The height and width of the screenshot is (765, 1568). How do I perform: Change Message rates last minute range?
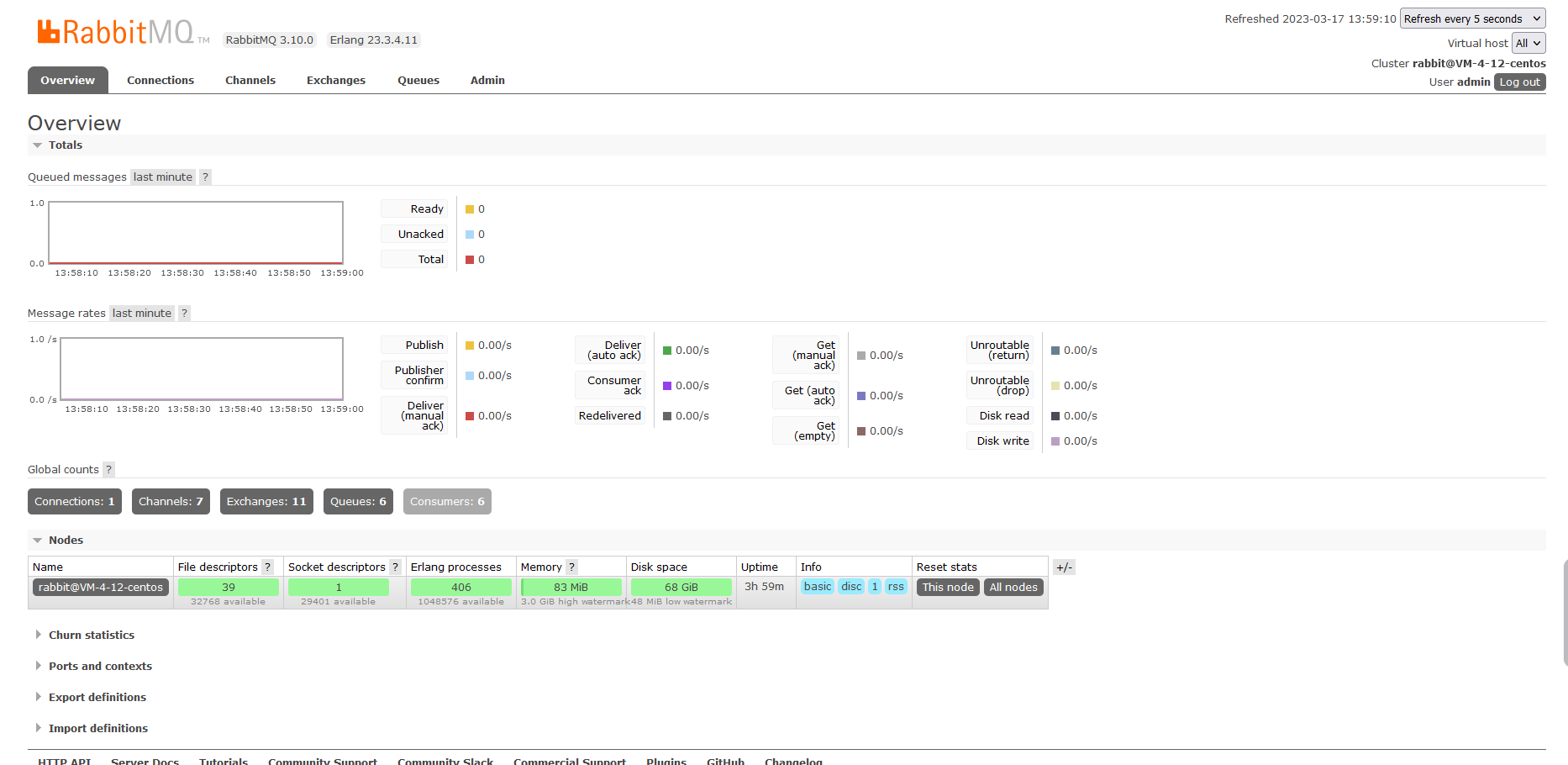tap(142, 313)
